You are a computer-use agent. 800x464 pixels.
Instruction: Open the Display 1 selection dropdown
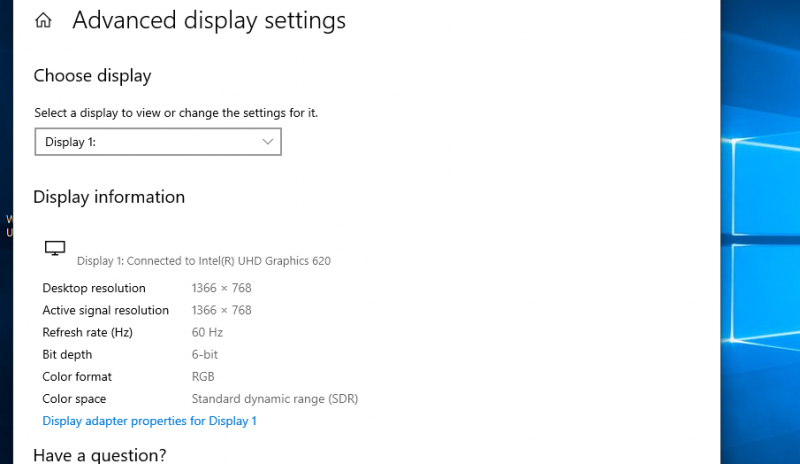[x=158, y=142]
